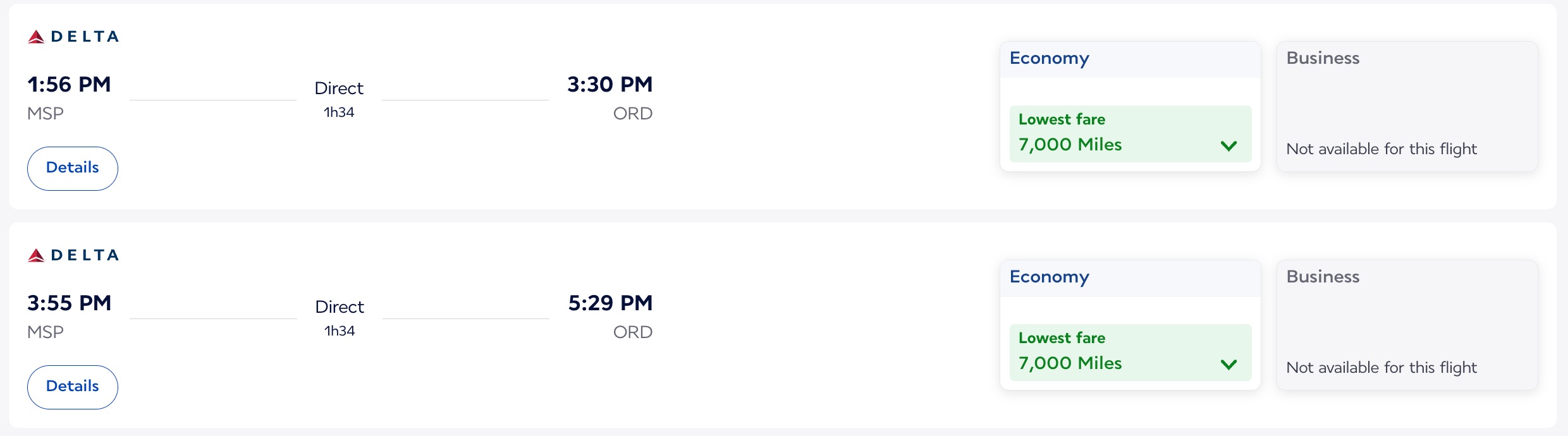Click the ORD airport code on the 5:29 PM arrival
This screenshot has height=436, width=1568.
click(632, 332)
